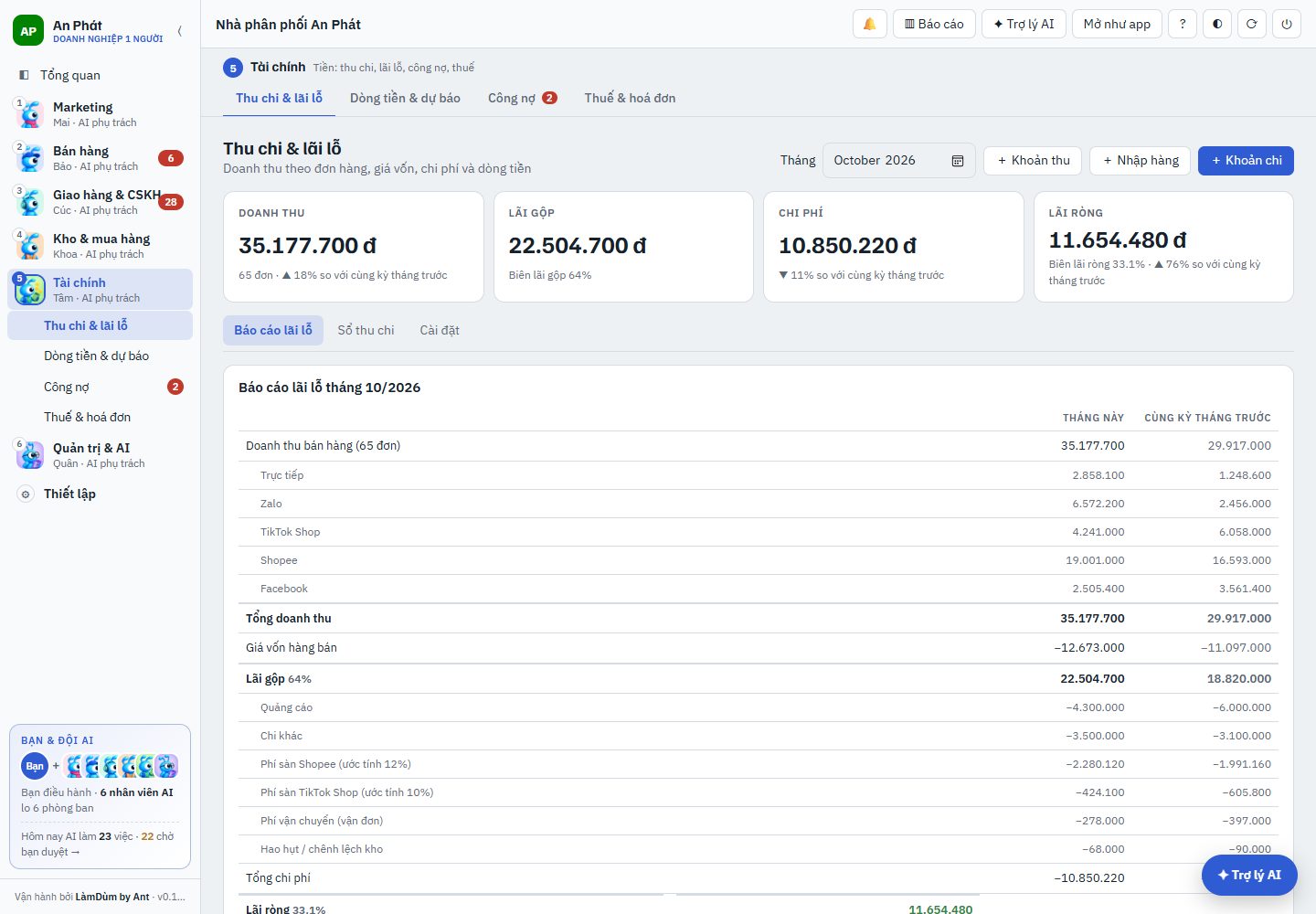Click the Nhập hàng button
Image resolution: width=1316 pixels, height=914 pixels.
coord(1141,160)
